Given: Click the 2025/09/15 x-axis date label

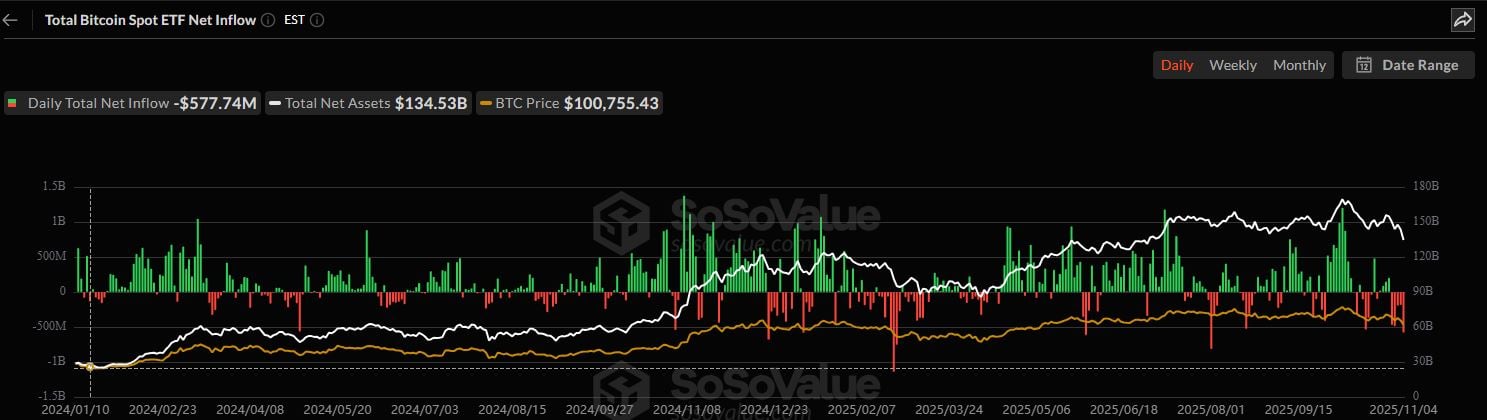Looking at the screenshot, I should tap(1297, 410).
